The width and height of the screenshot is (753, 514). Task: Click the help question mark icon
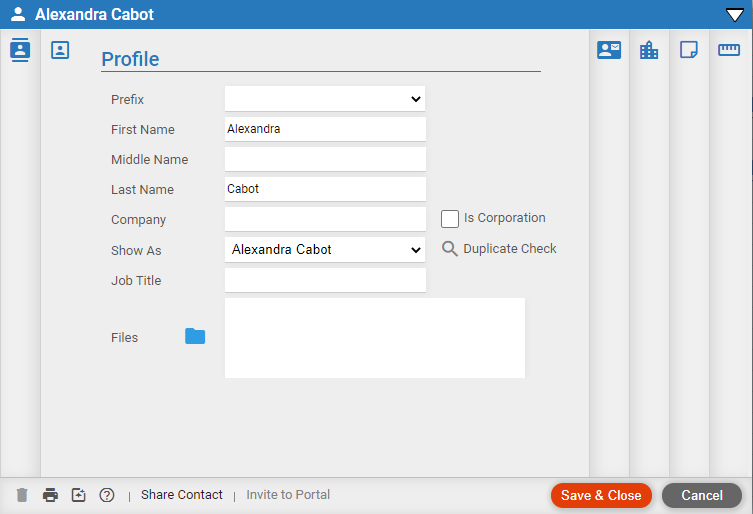(107, 495)
